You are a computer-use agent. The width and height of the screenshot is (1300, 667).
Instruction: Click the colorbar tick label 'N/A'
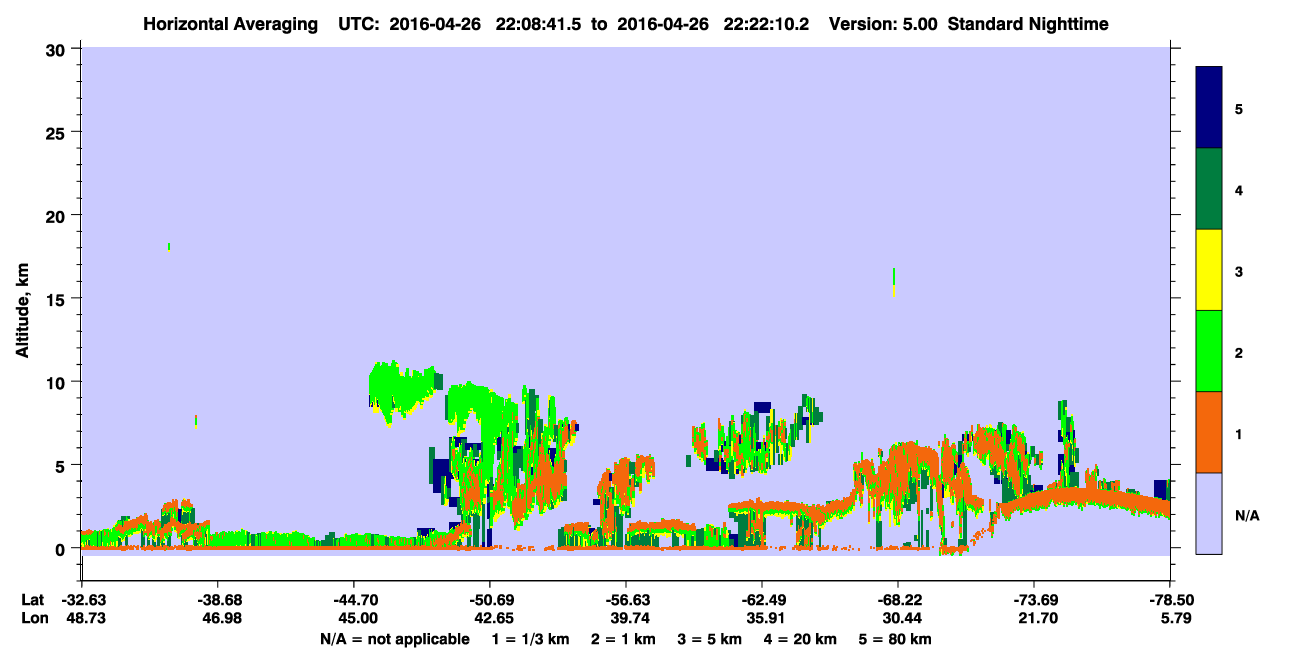[x=1247, y=516]
